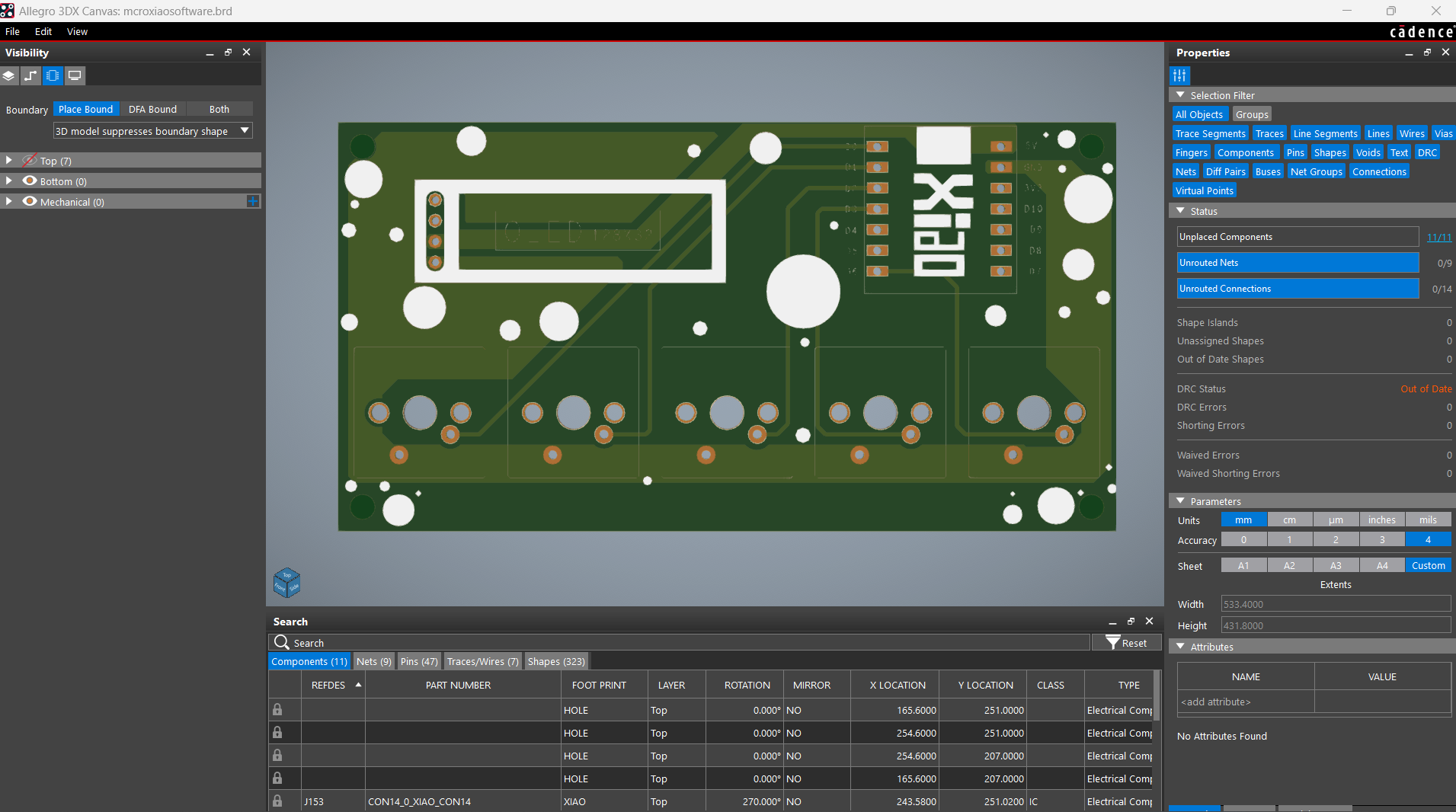Screen dimensions: 1456x812
Task: Open the 11/11 unplaced components link
Action: (x=1438, y=237)
